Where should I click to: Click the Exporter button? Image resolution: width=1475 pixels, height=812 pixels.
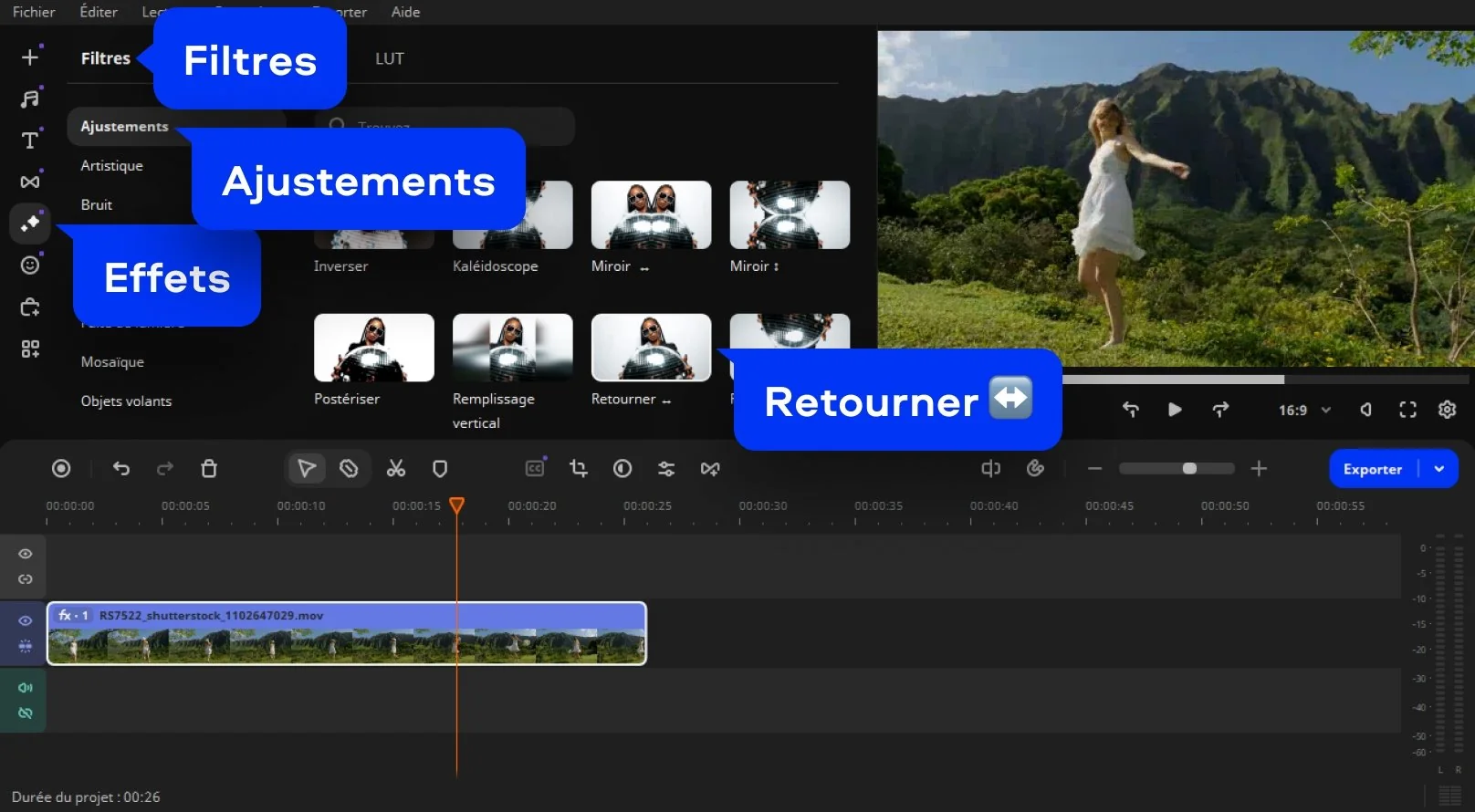point(1372,469)
